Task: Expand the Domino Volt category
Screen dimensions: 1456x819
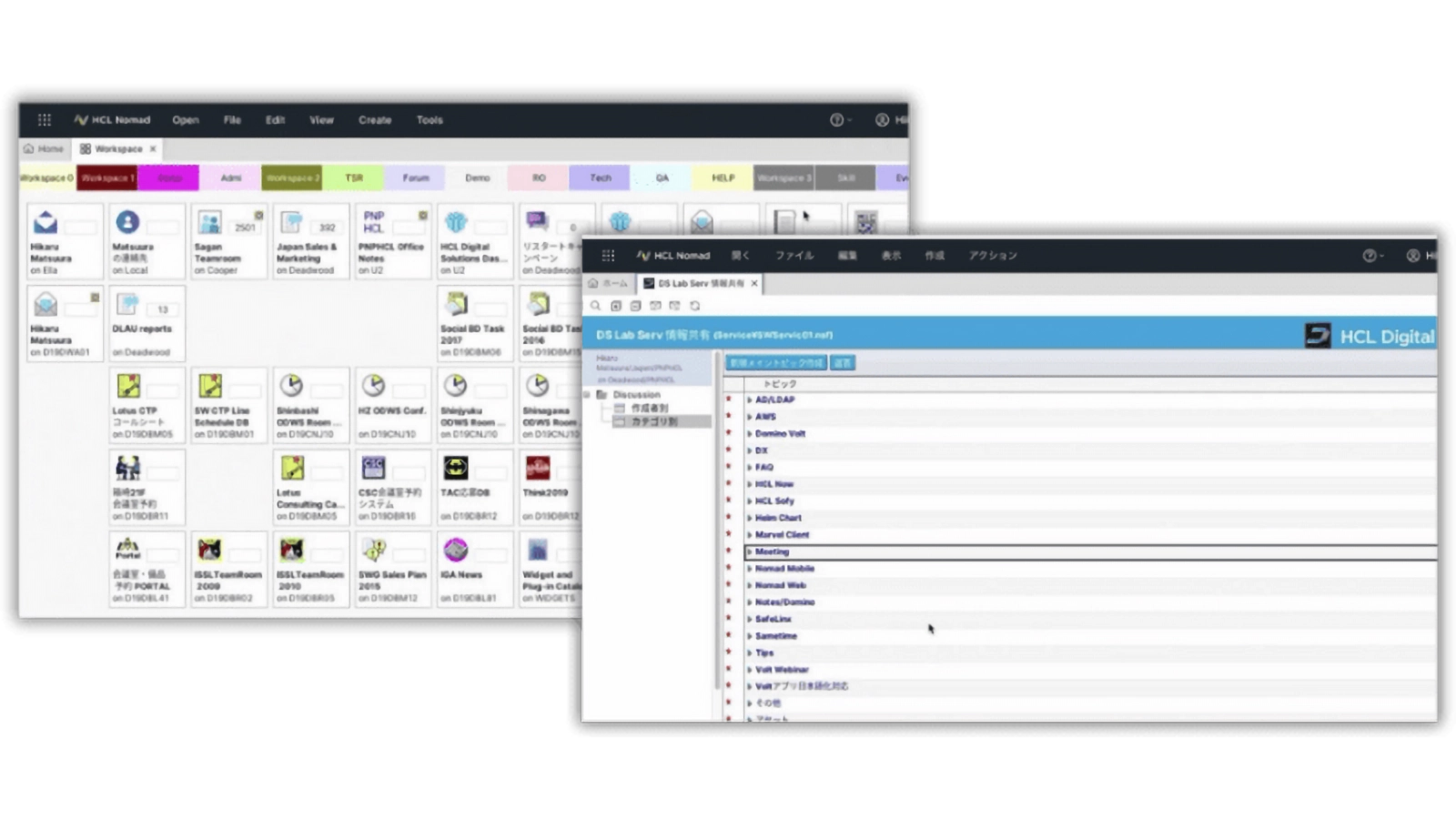Action: (x=749, y=433)
